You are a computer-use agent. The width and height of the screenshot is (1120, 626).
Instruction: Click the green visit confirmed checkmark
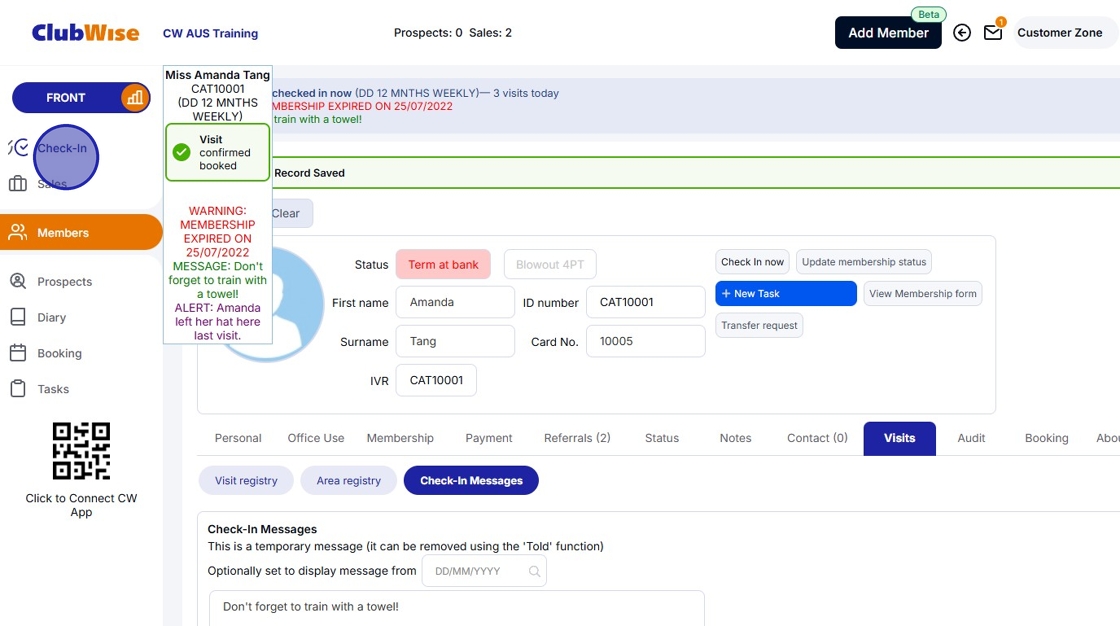click(x=181, y=151)
